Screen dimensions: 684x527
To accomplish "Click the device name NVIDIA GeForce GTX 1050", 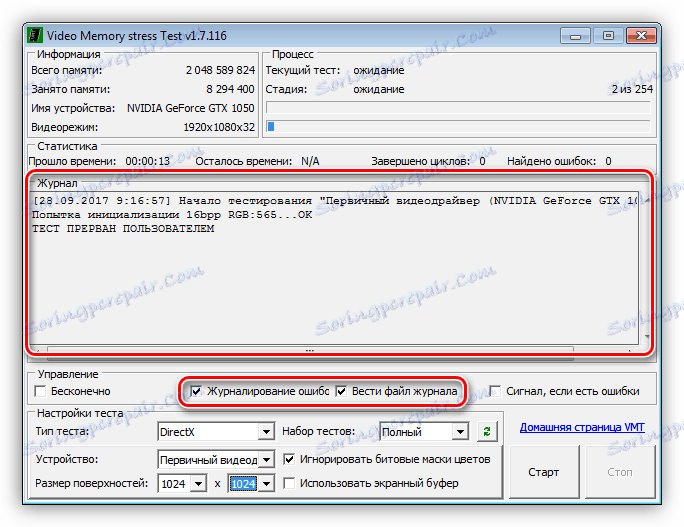I will click(191, 108).
